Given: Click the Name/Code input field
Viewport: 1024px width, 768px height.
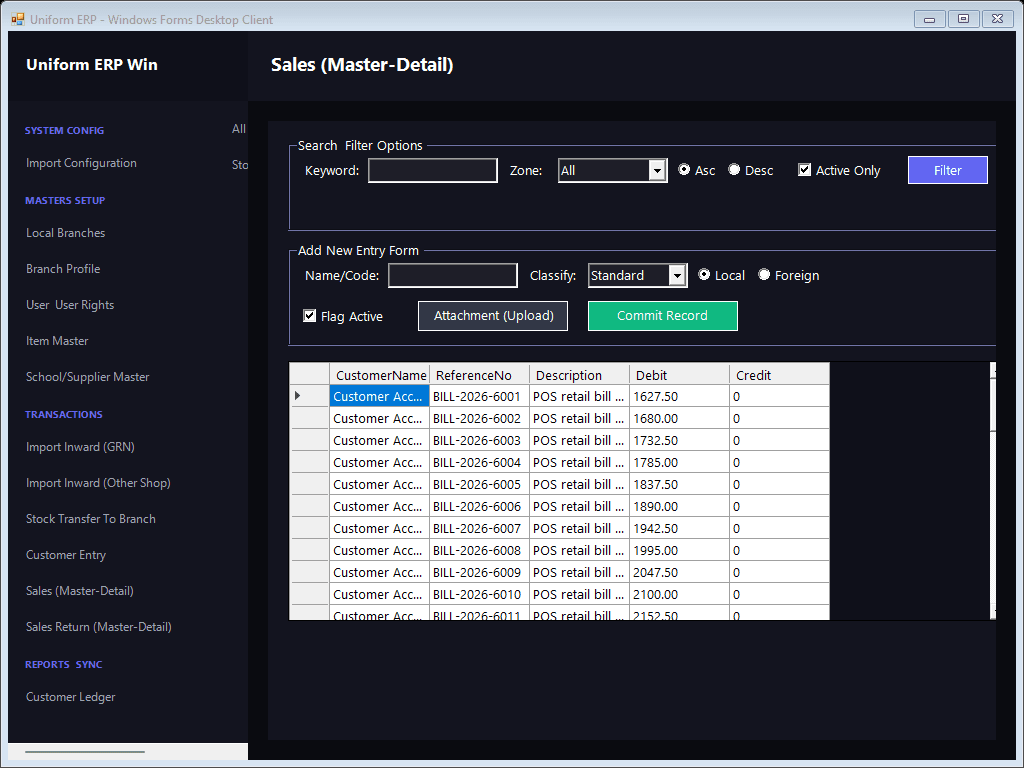Looking at the screenshot, I should pos(453,276).
